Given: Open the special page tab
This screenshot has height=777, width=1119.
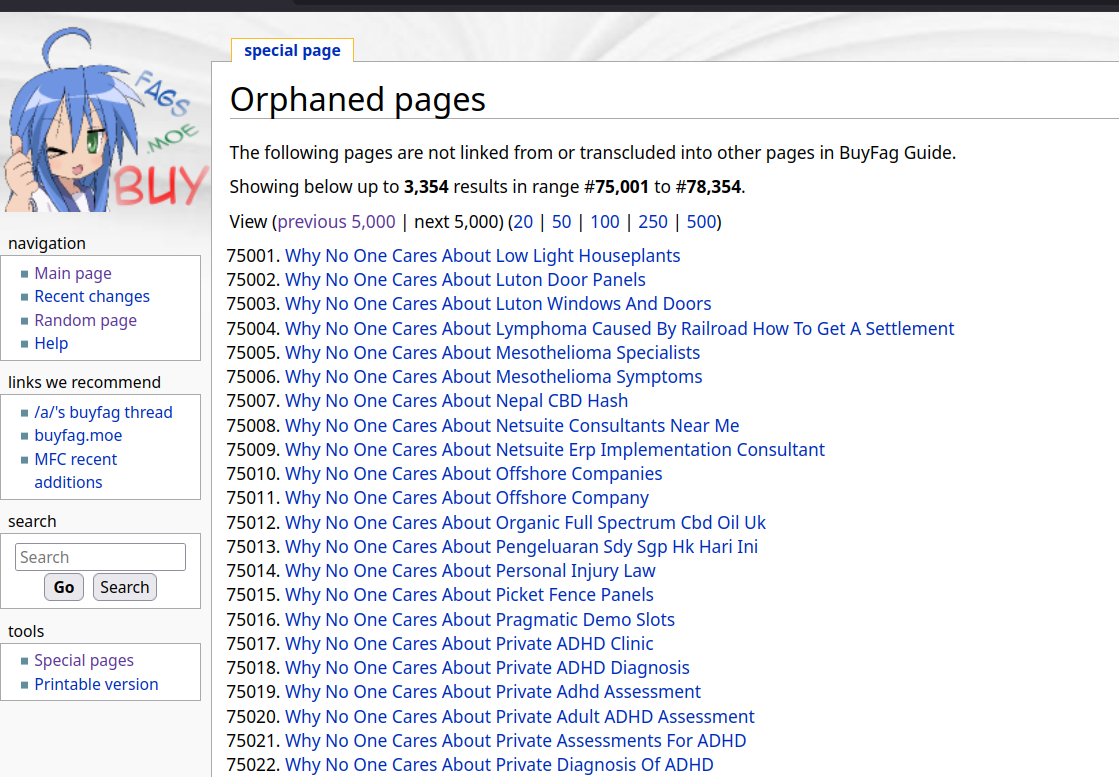Looking at the screenshot, I should (292, 51).
